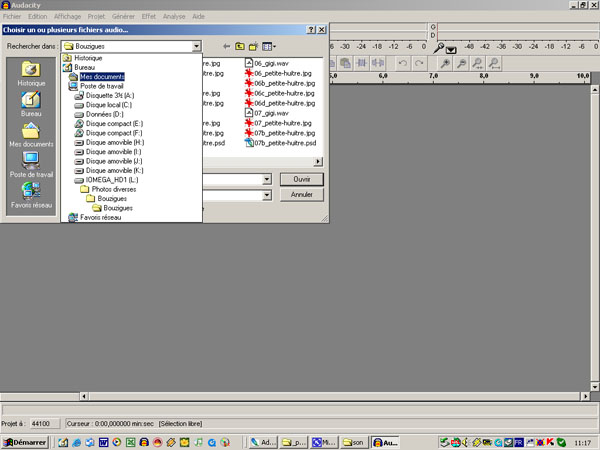This screenshot has width=600, height=450.
Task: Click the file list scroll right arrow
Action: coord(318,161)
